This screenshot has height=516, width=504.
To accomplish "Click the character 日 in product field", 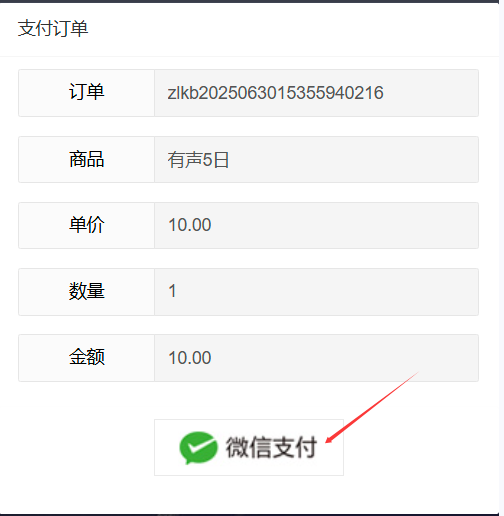I will click(x=221, y=160).
